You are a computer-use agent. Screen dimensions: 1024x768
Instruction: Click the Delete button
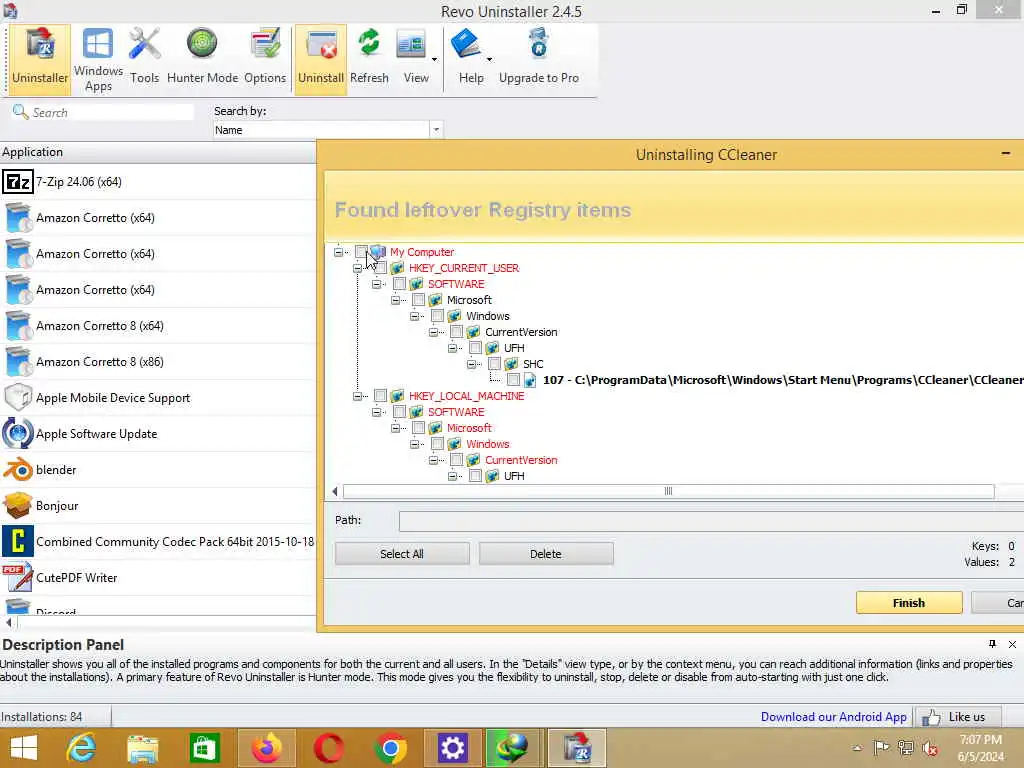point(546,554)
